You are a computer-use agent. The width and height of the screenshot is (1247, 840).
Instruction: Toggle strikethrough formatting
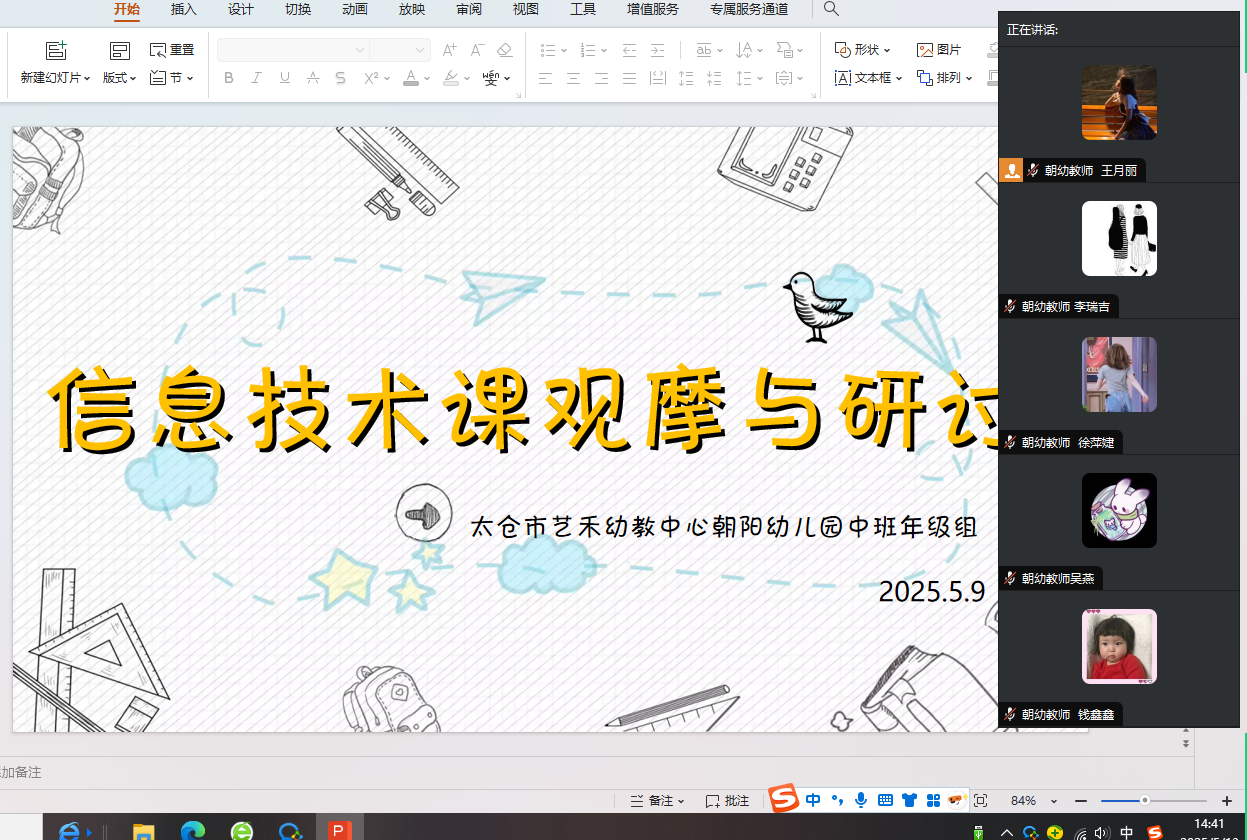pos(313,78)
